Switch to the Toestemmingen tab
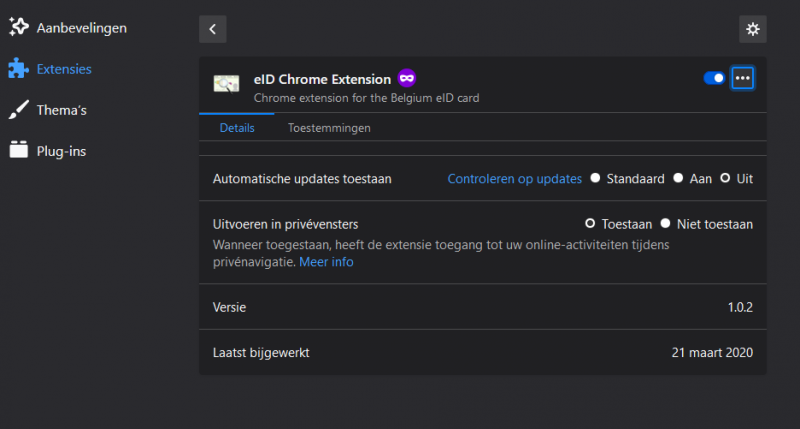This screenshot has width=800, height=429. pos(329,128)
